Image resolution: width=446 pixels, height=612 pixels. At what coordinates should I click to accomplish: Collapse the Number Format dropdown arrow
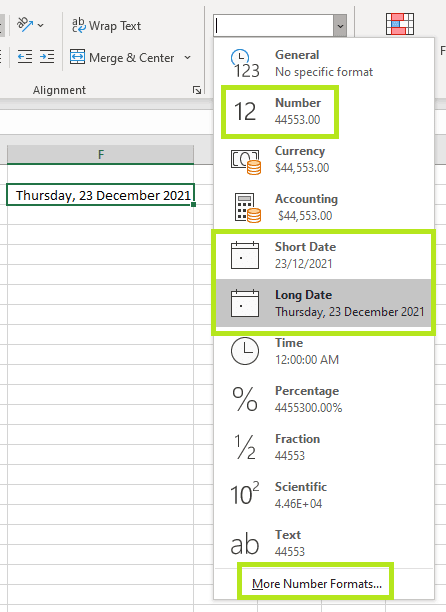(340, 26)
